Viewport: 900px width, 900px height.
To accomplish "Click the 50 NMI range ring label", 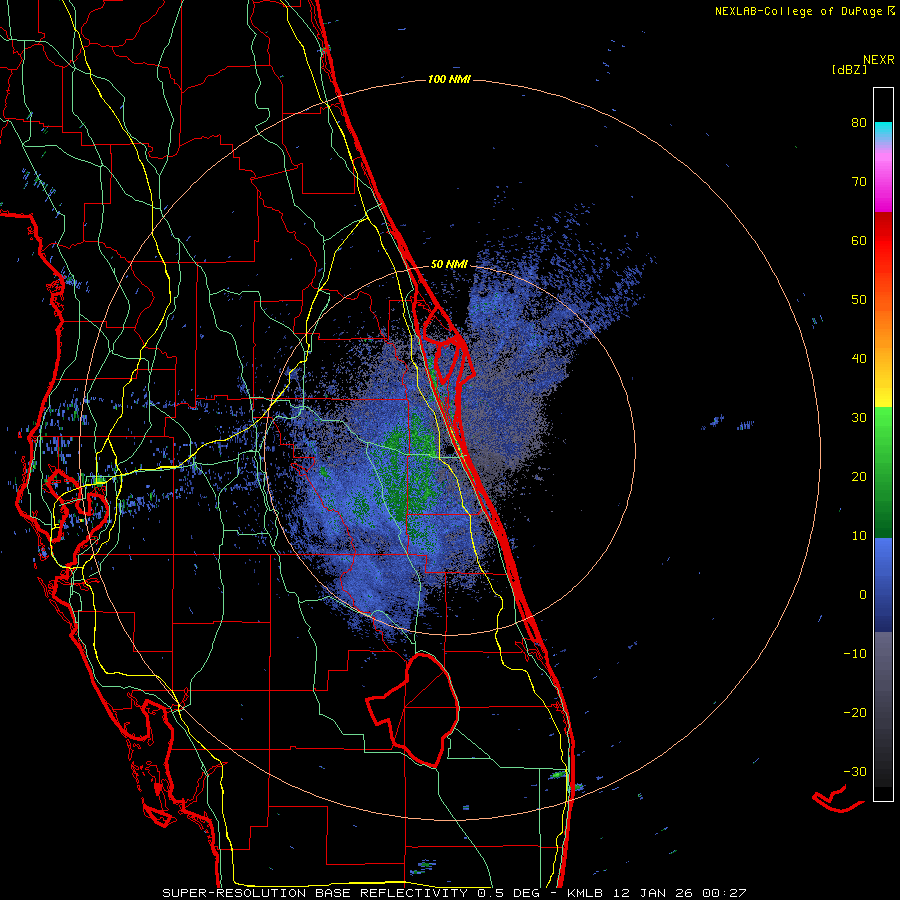I will 449,264.
